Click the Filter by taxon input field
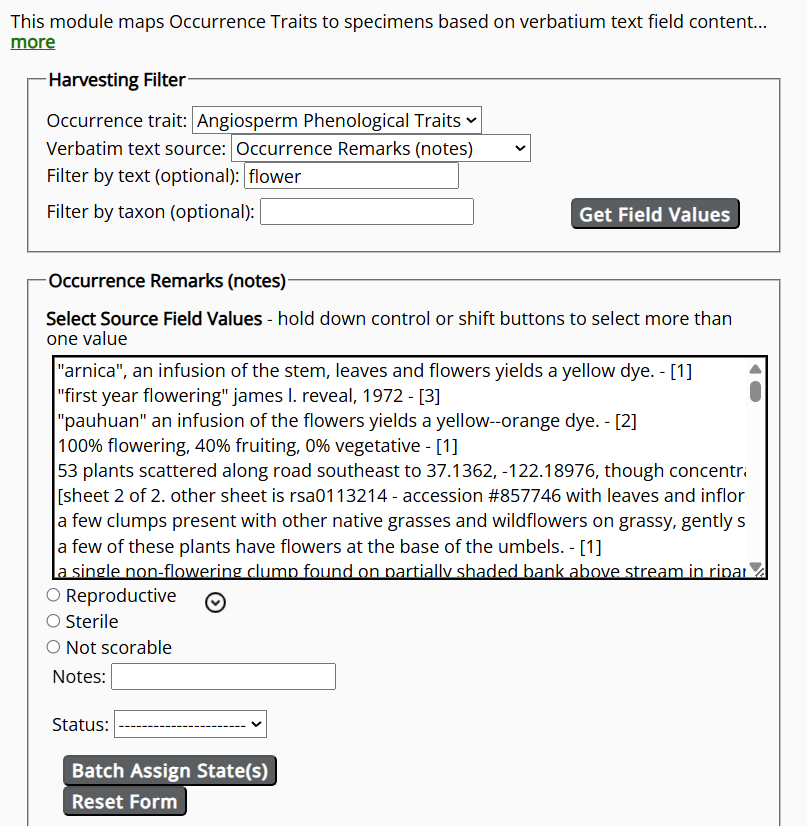 [366, 211]
